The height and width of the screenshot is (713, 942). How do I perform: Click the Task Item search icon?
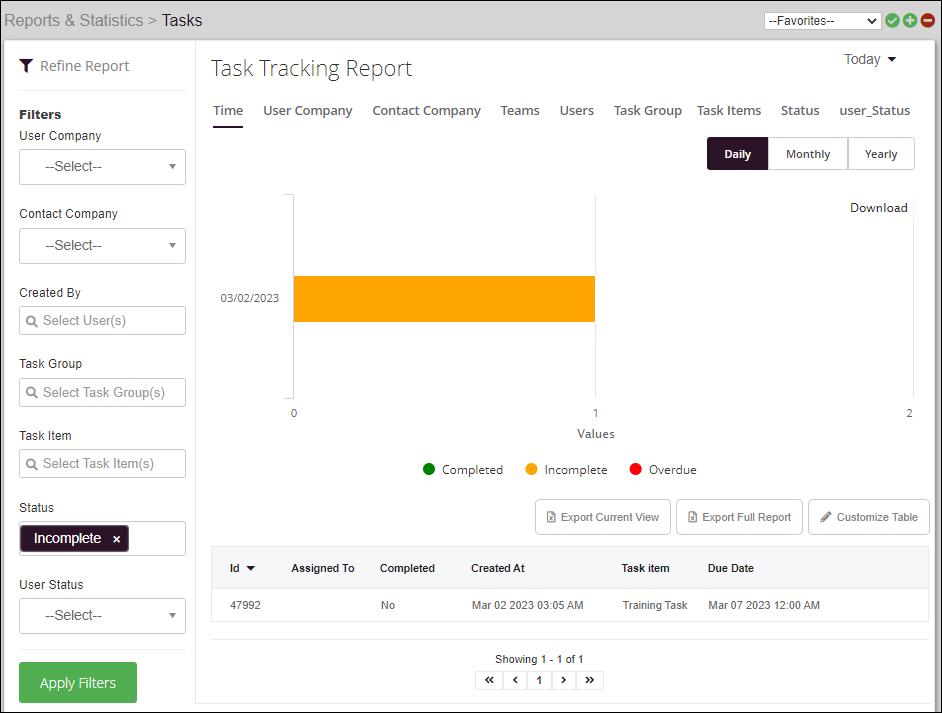pyautogui.click(x=32, y=464)
